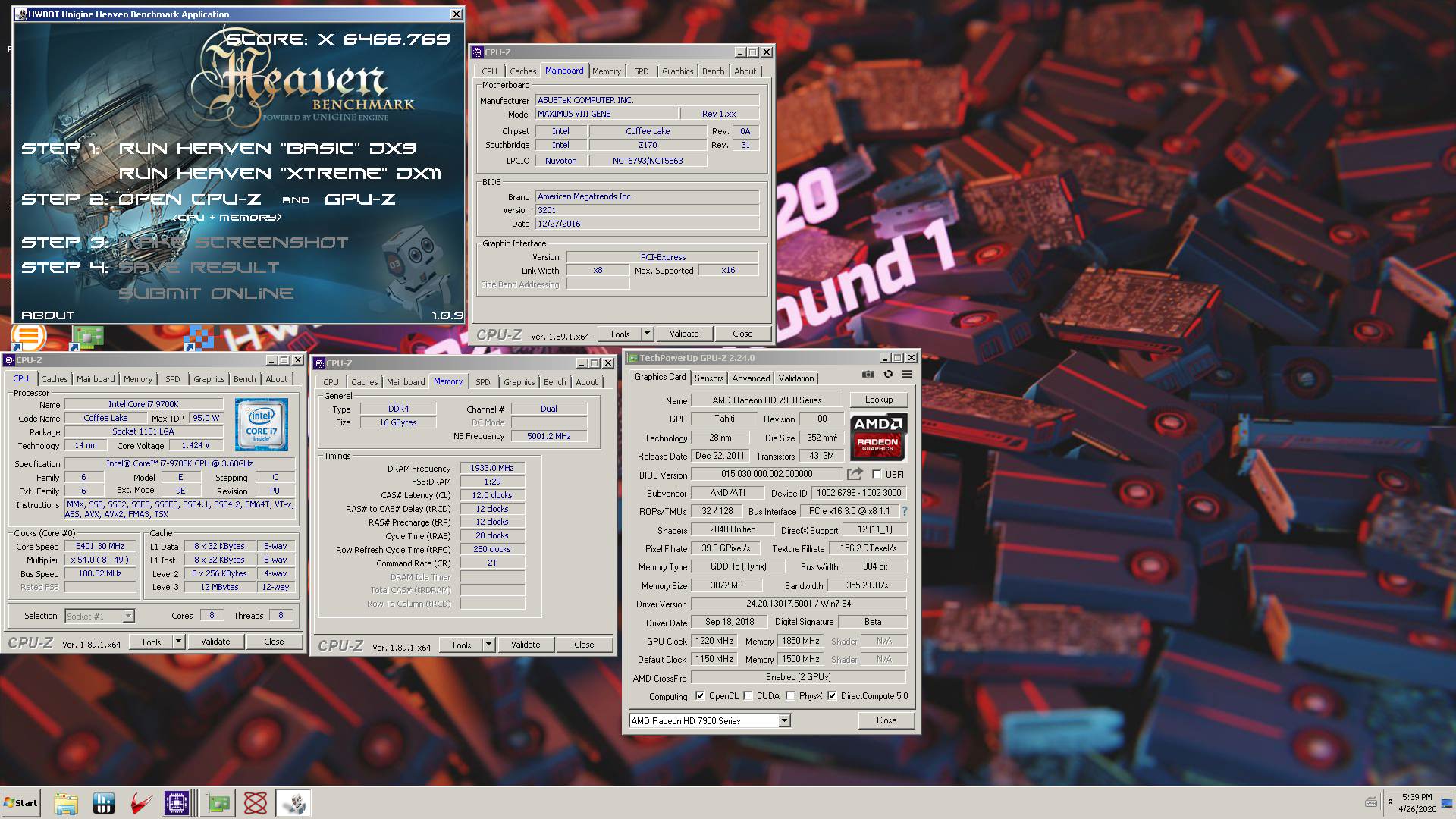1456x819 pixels.
Task: Switch to Sensors tab in GPU-Z
Action: (x=709, y=378)
